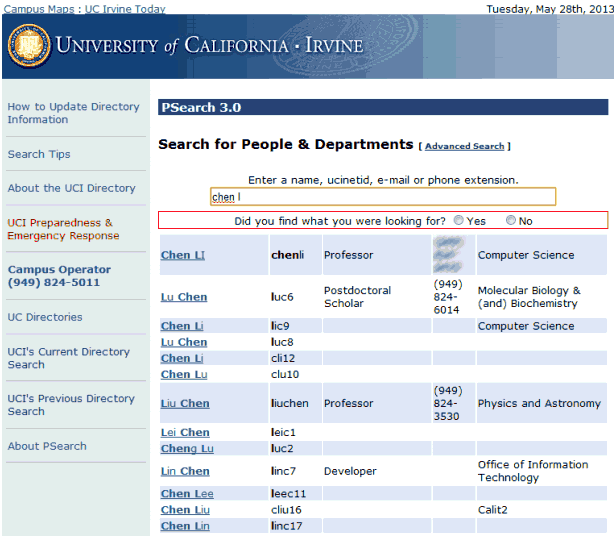This screenshot has width=615, height=536.
Task: Open UCI's Previous Directory Search
Action: coord(71,405)
